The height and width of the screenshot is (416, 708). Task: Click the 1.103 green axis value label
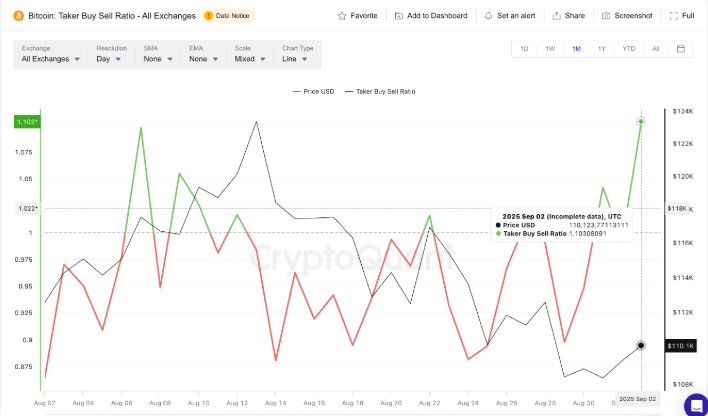[27, 122]
